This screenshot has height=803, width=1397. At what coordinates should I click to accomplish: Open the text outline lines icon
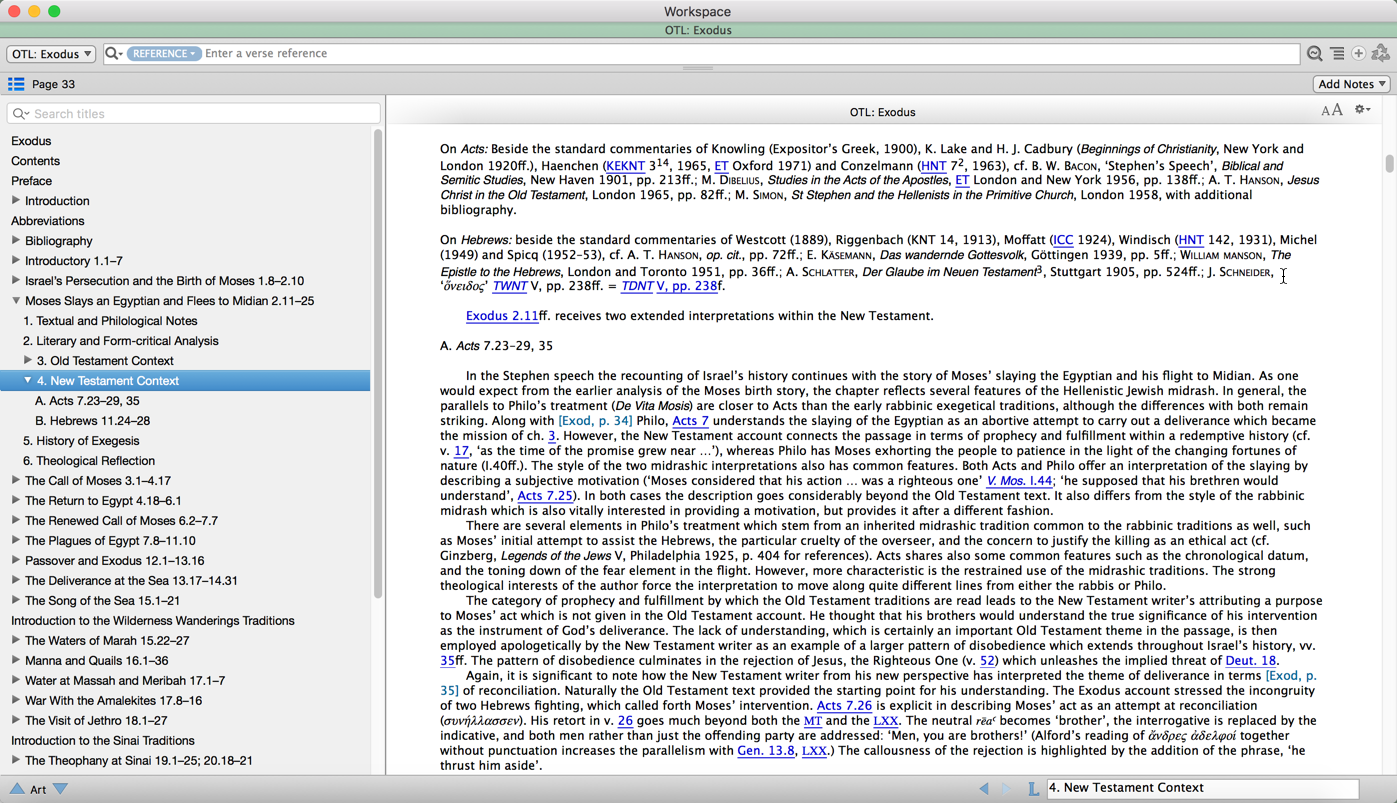click(x=1337, y=54)
